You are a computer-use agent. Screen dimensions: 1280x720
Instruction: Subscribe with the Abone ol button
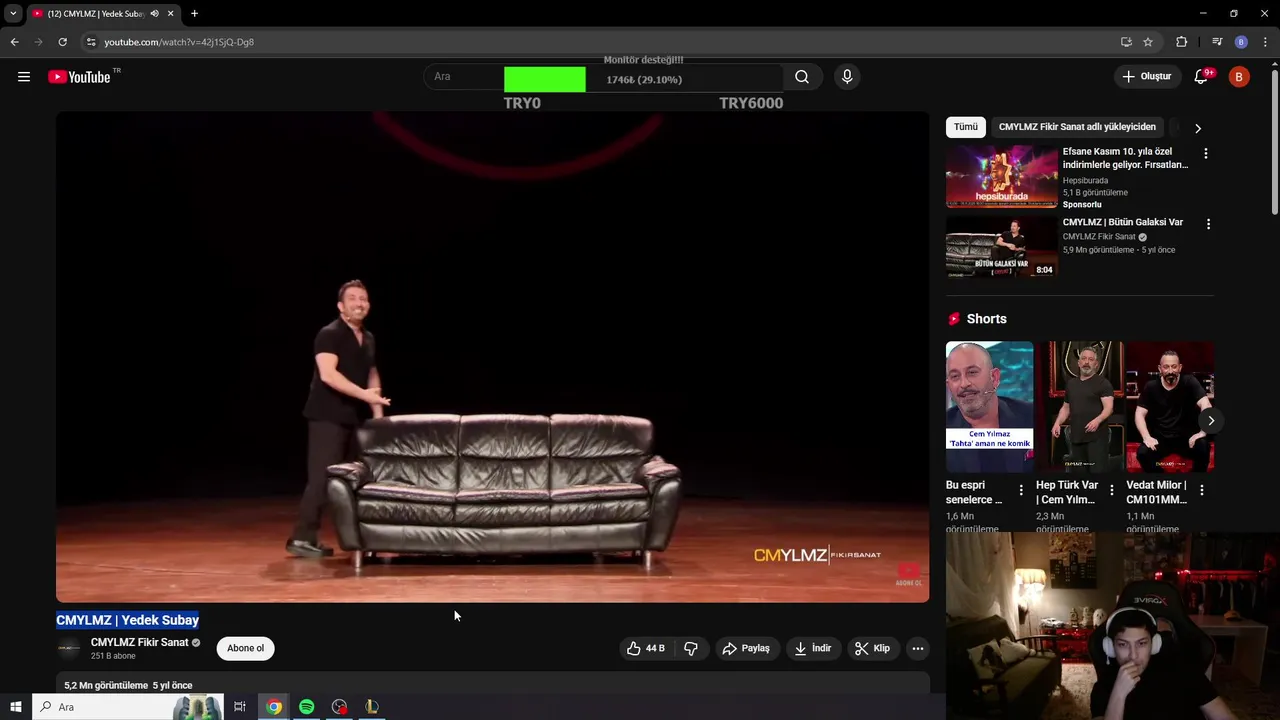(245, 648)
